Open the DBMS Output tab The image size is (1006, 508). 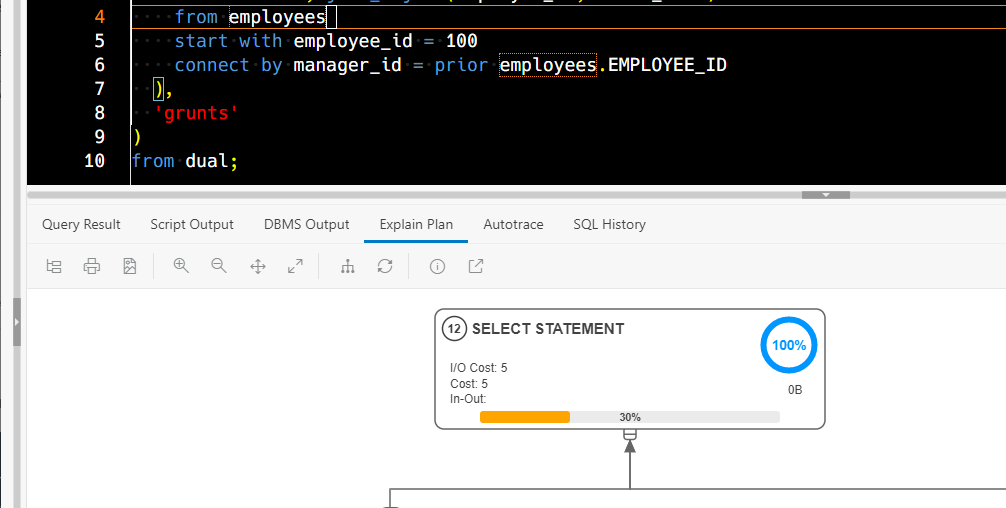(307, 224)
